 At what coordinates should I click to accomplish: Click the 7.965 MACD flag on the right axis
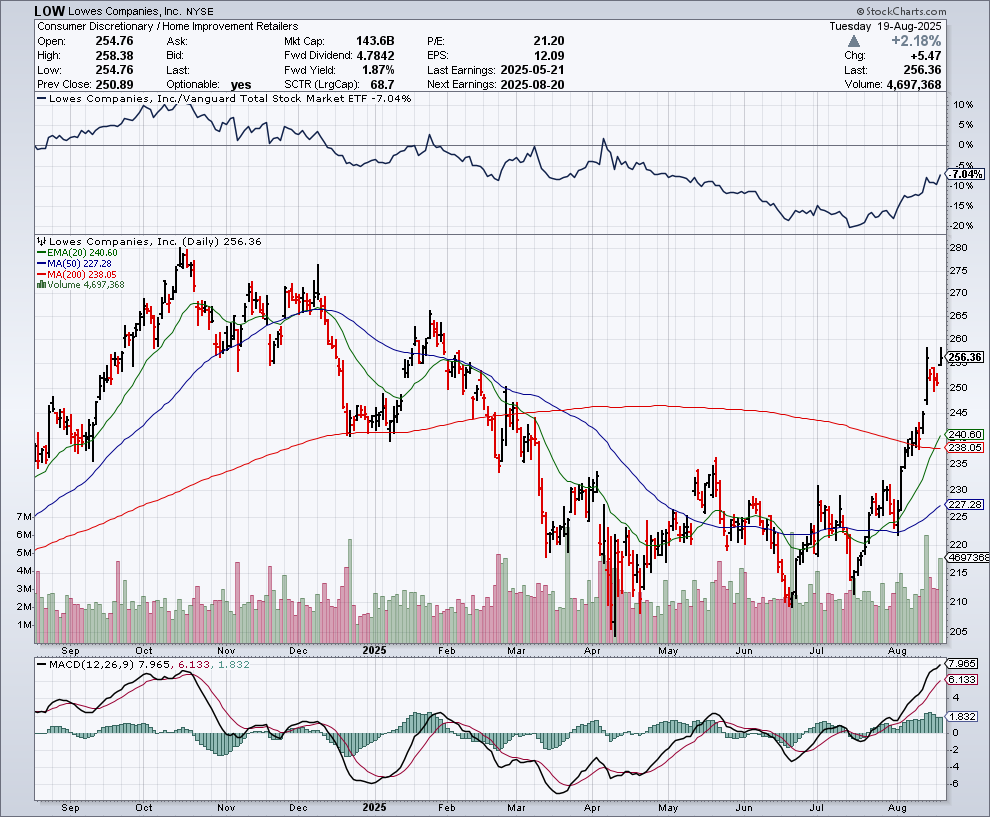(x=963, y=664)
